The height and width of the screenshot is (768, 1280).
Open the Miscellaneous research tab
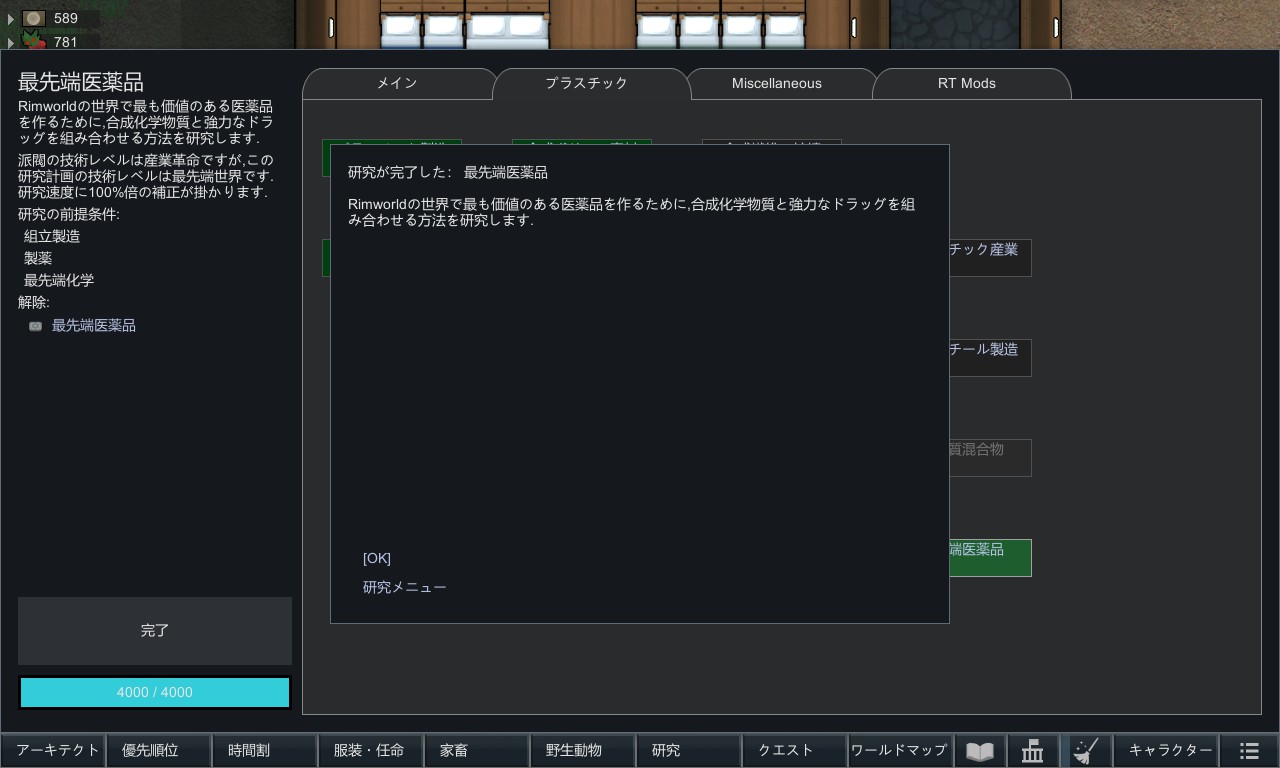pyautogui.click(x=777, y=84)
